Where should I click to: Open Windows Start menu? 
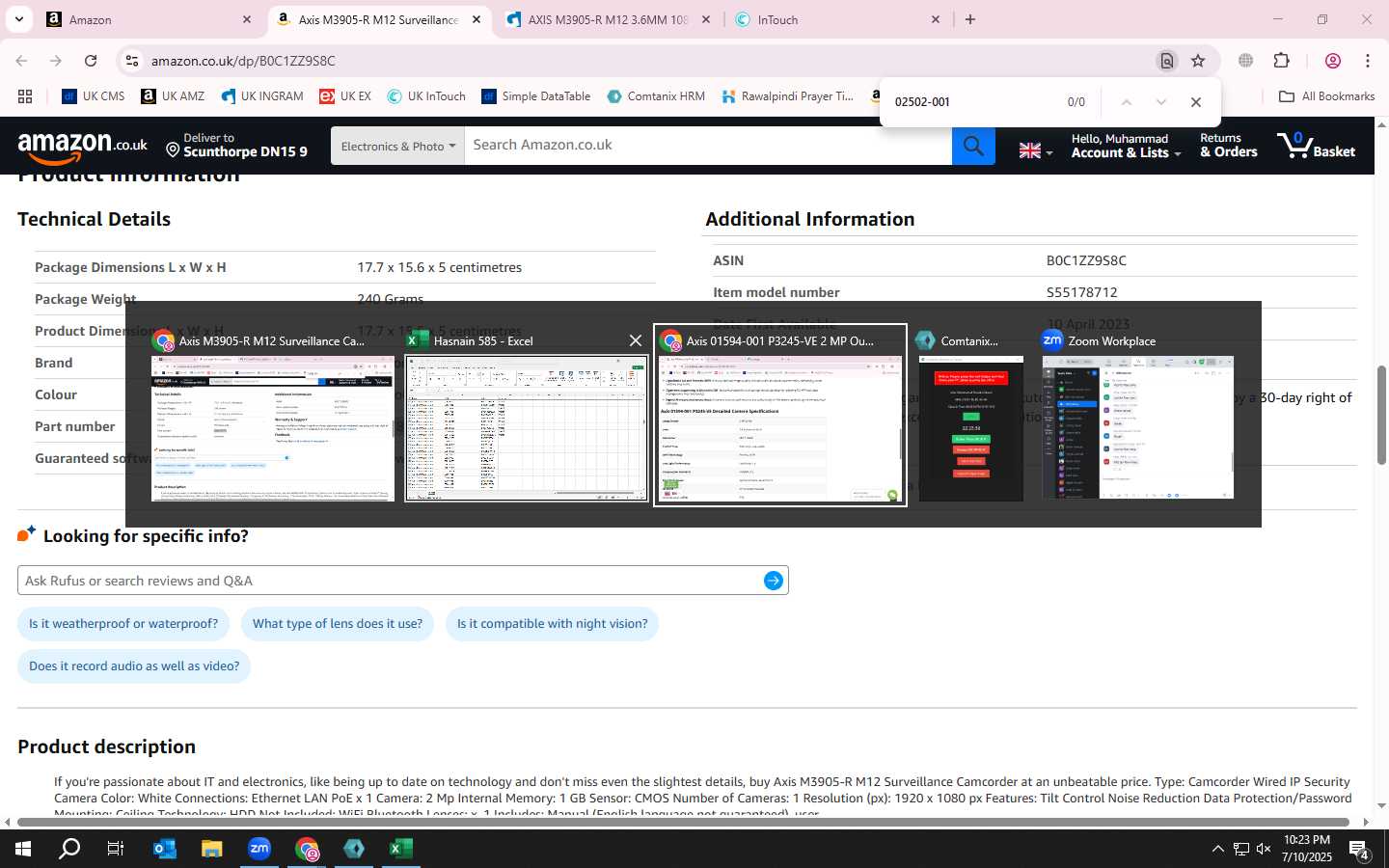click(x=23, y=849)
